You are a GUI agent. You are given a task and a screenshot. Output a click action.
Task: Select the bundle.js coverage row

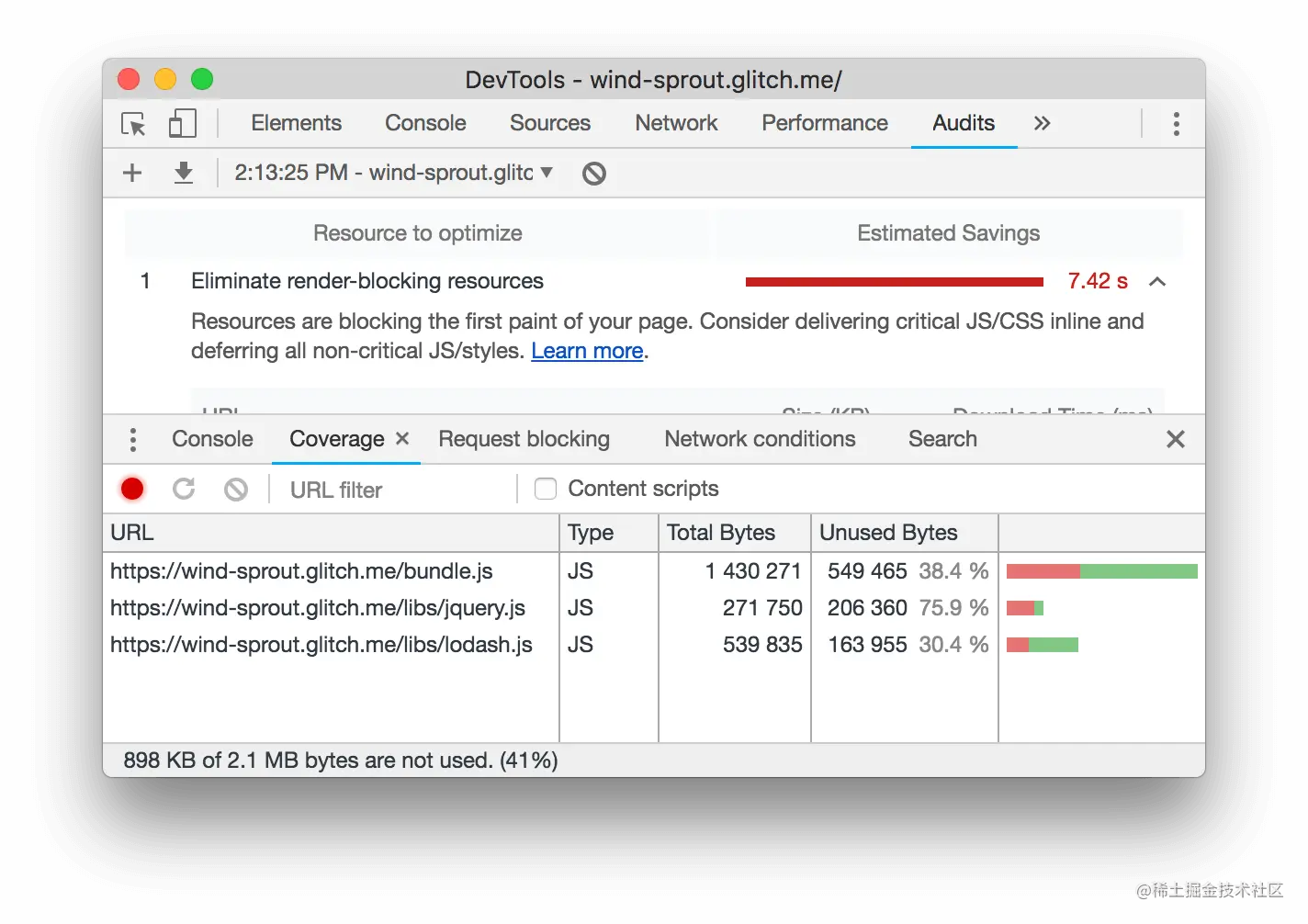point(654,571)
